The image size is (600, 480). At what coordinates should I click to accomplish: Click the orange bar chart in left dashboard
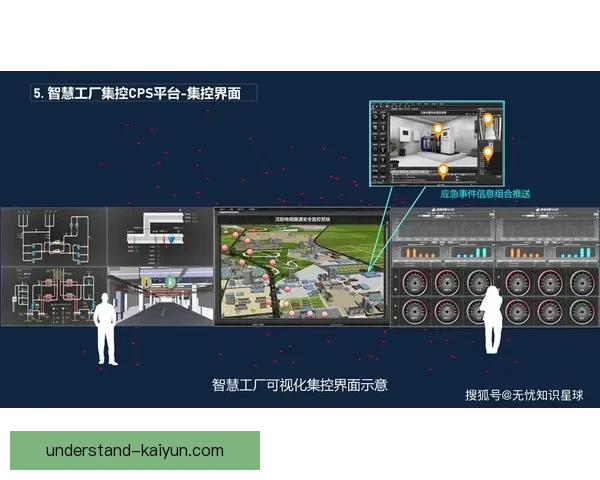(420, 252)
